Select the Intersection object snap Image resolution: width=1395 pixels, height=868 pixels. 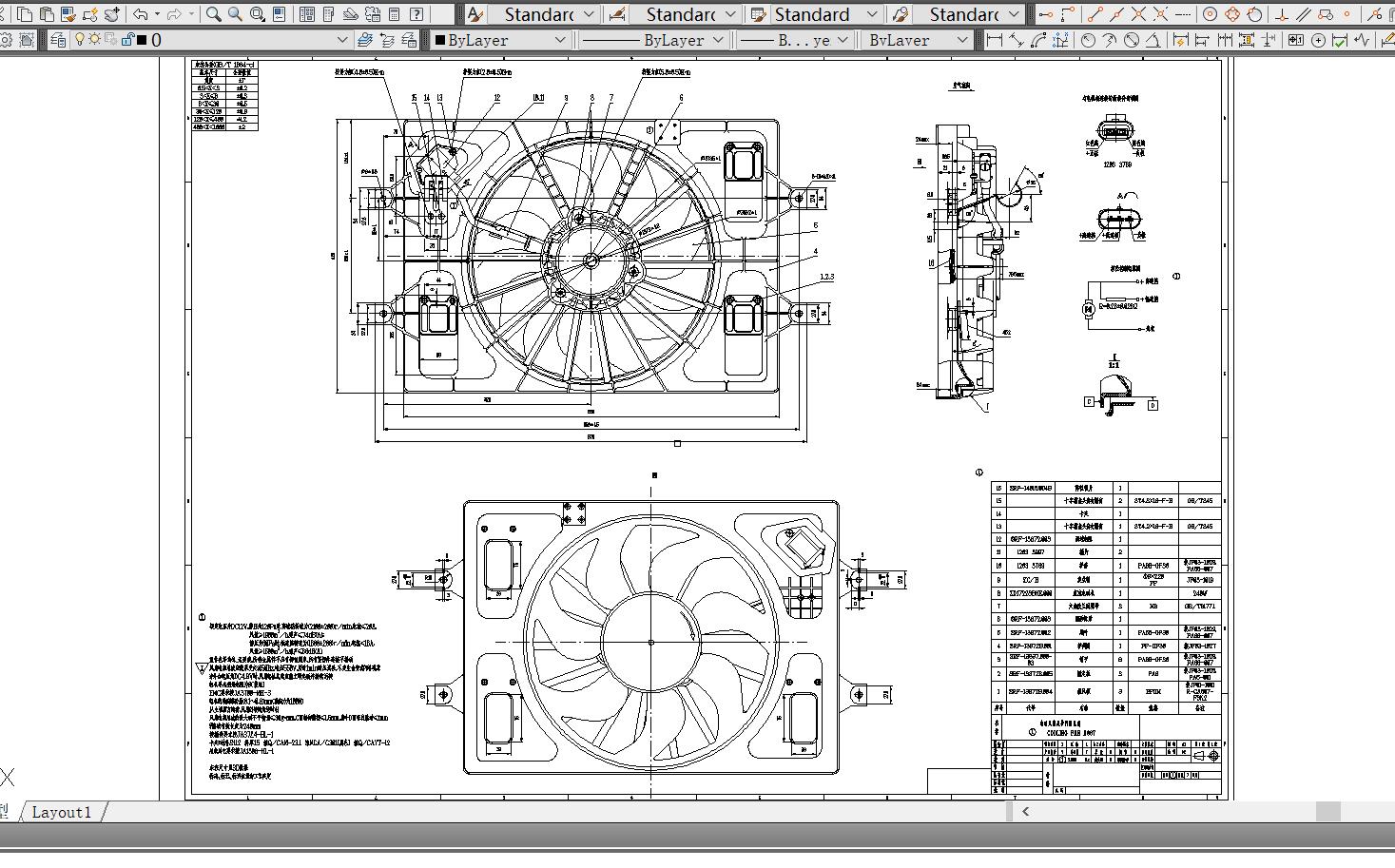tap(1139, 14)
